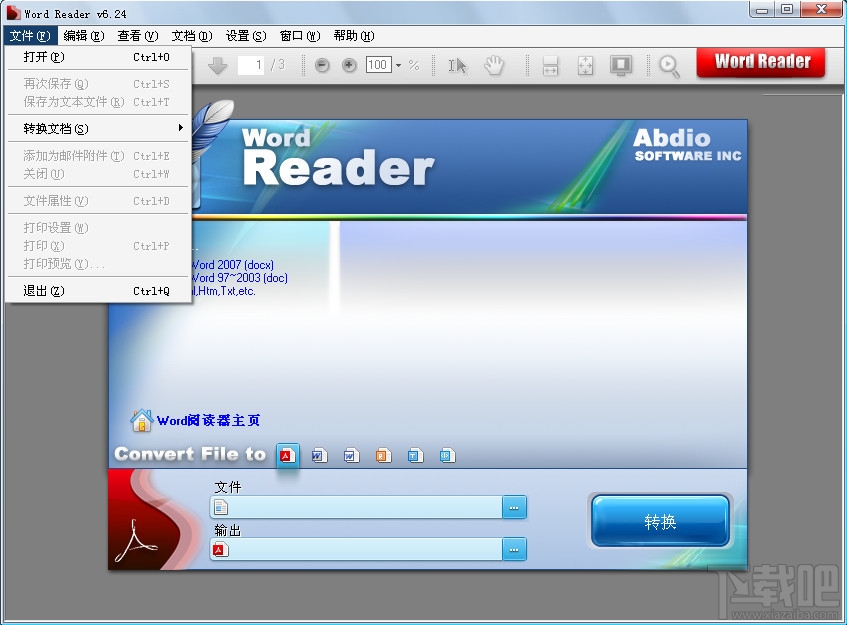Select HTM output format in Convert File to row
The image size is (847, 625).
(x=447, y=455)
